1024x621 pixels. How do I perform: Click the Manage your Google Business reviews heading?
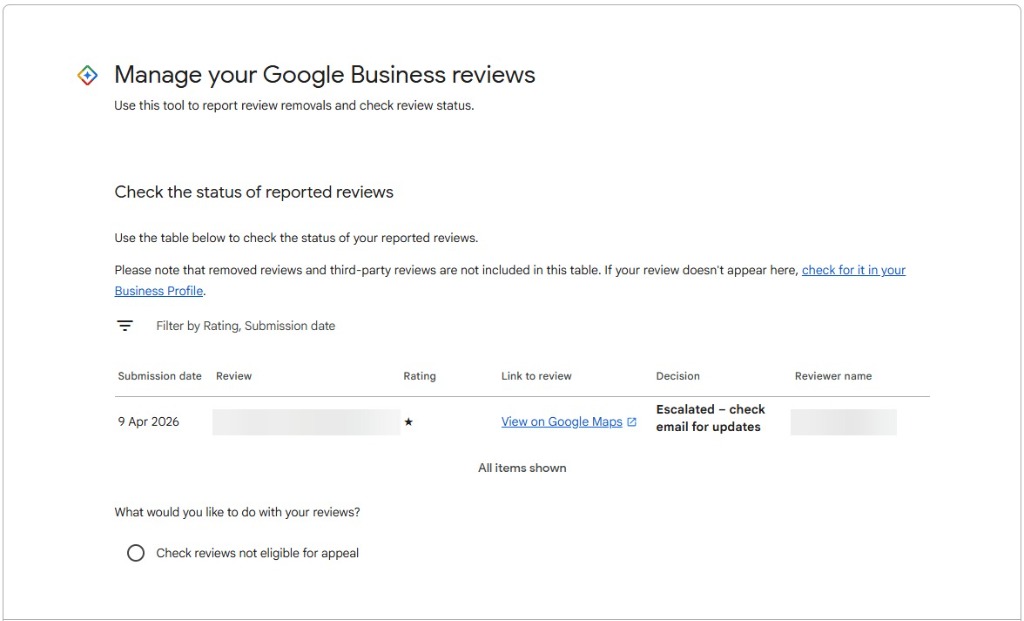point(325,74)
